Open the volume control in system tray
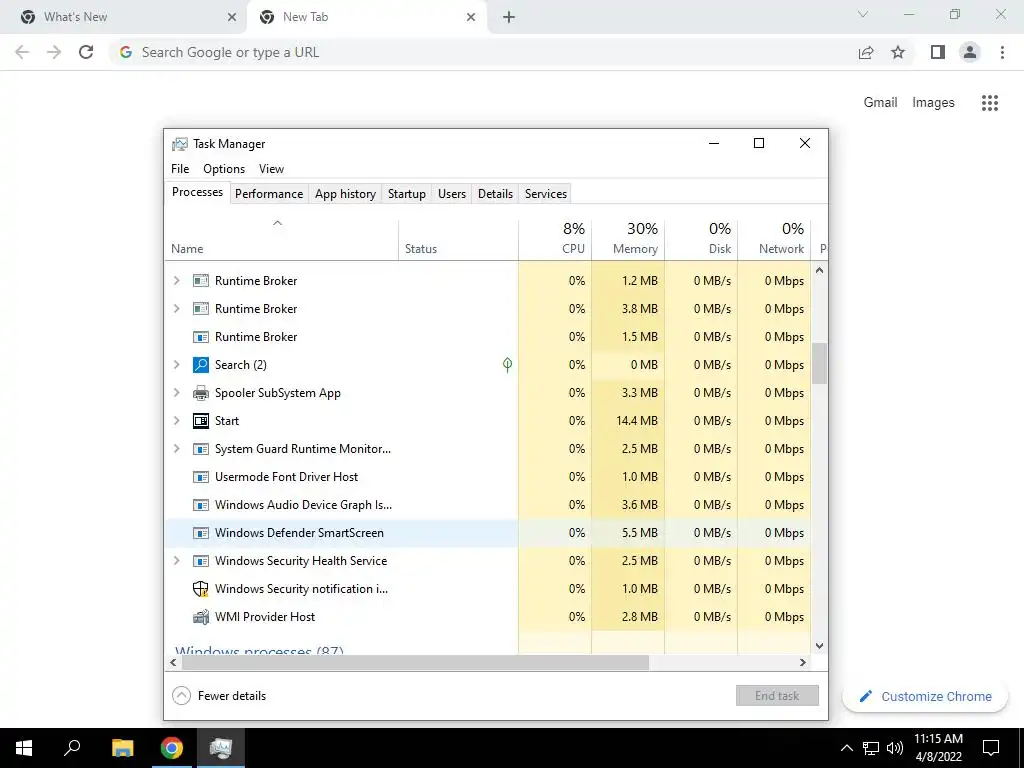The width and height of the screenshot is (1024, 768). [895, 748]
